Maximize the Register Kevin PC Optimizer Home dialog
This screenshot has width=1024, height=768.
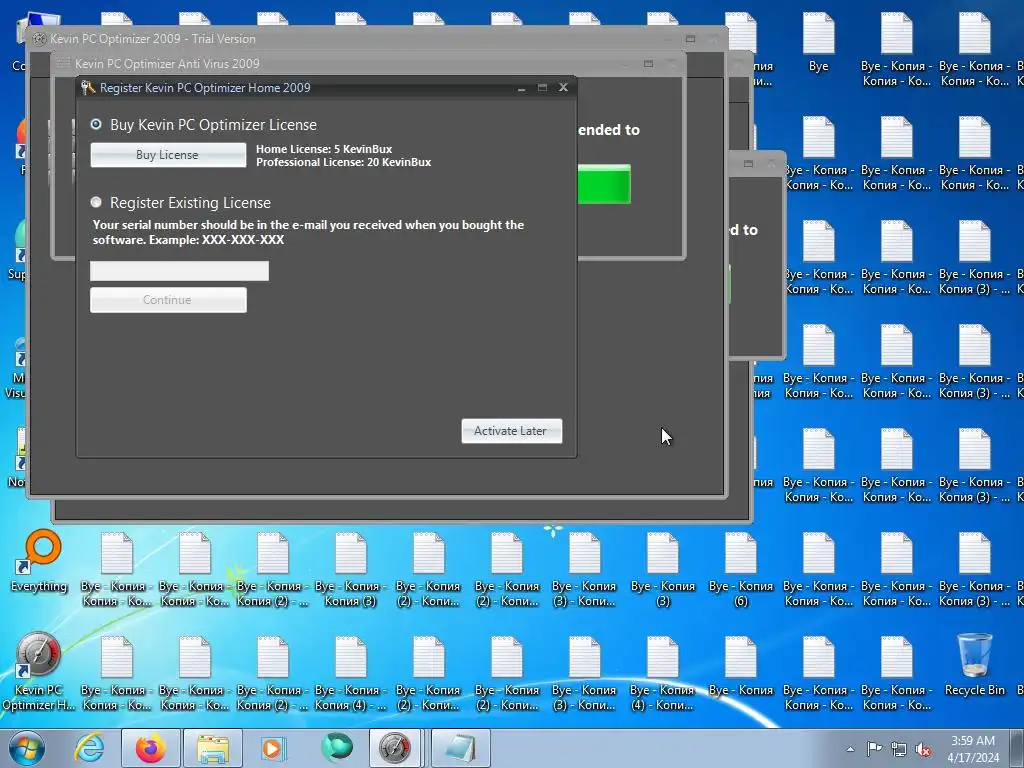[x=542, y=87]
